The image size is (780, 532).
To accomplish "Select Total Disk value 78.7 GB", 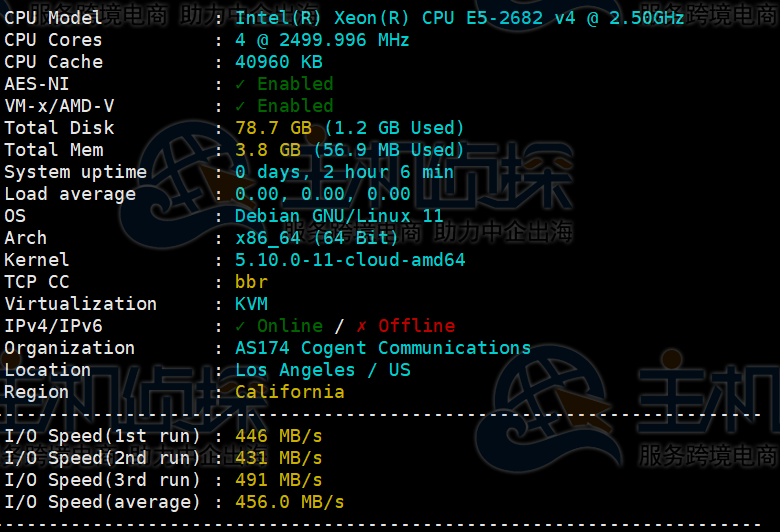I will [x=273, y=128].
